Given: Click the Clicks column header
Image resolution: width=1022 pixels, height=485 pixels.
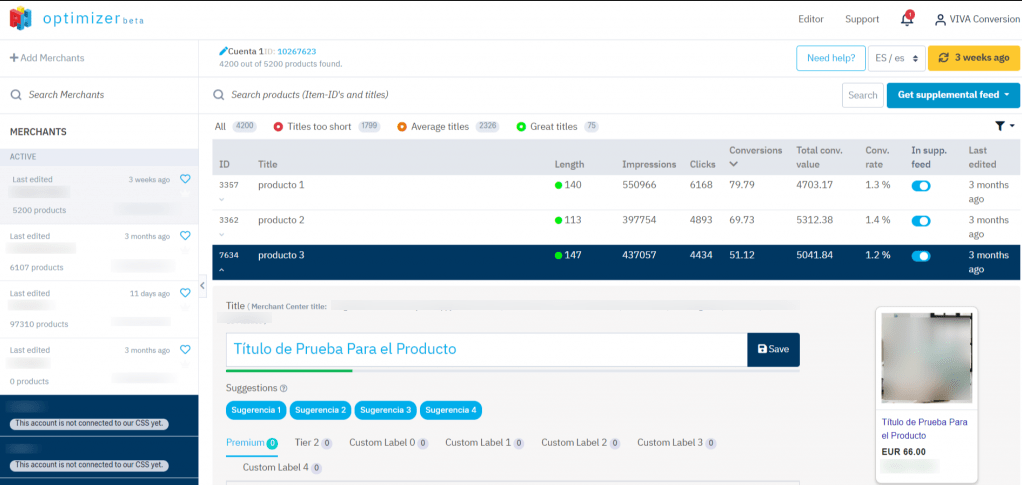Looking at the screenshot, I should [702, 164].
